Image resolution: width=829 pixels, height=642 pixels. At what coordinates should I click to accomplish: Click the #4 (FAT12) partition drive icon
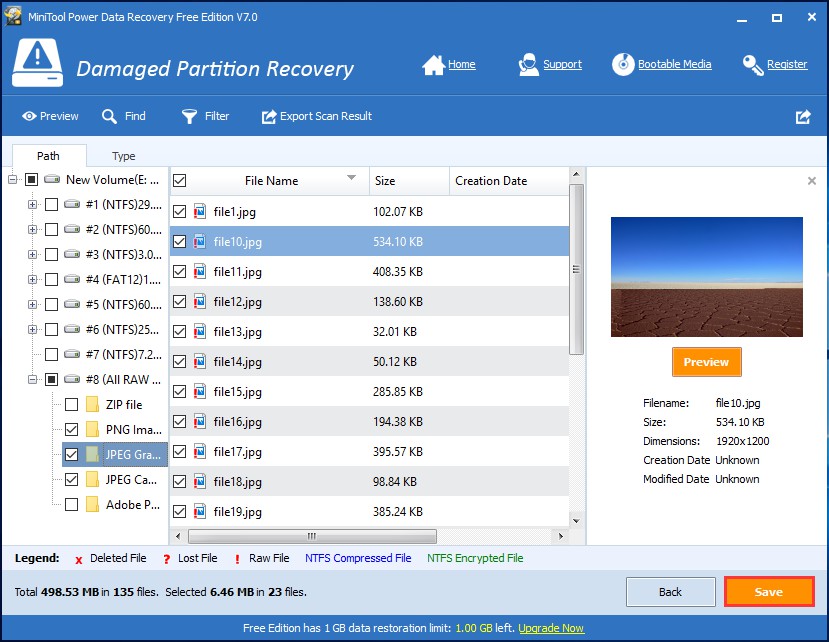(x=72, y=279)
